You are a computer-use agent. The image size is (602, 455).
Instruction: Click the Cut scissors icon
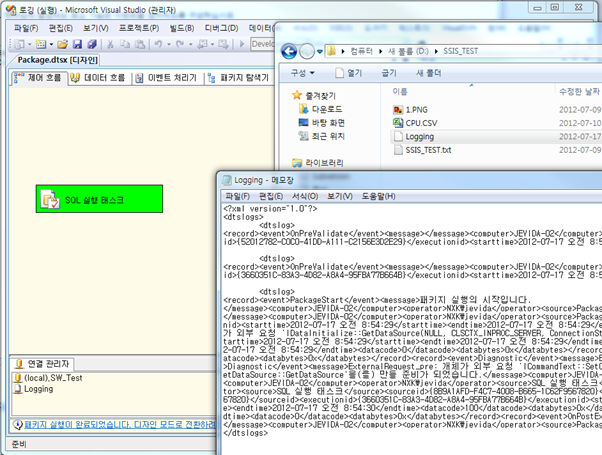(110, 44)
